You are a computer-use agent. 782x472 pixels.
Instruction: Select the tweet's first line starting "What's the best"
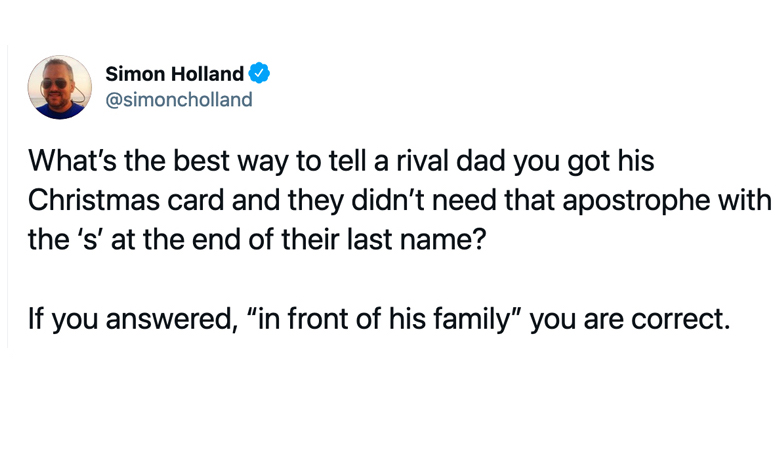340,160
